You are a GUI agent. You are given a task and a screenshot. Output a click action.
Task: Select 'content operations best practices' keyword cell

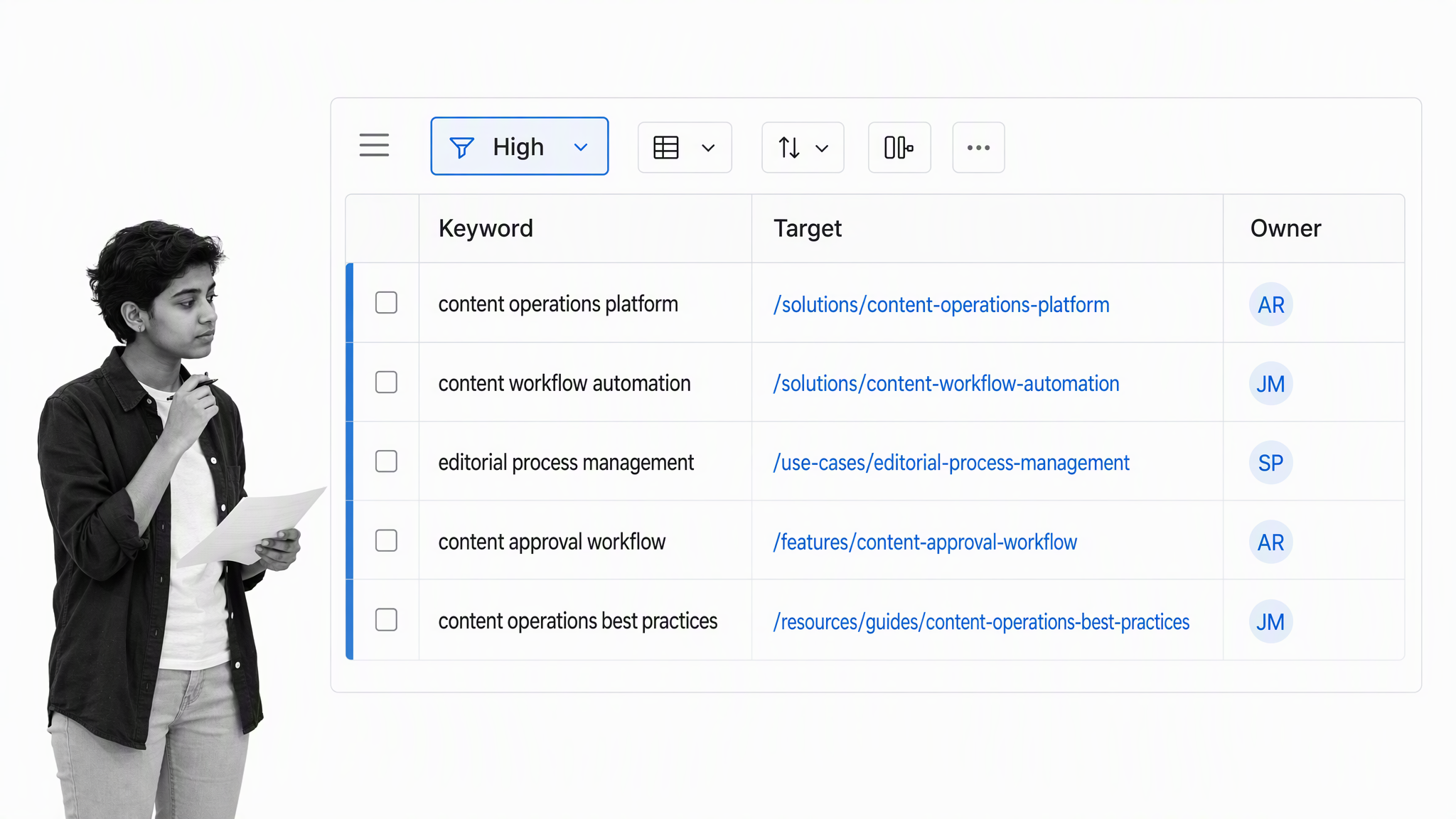(x=585, y=621)
